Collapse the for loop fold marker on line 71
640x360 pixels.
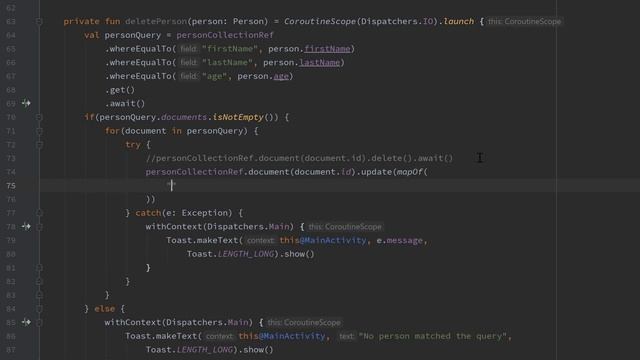coord(39,131)
